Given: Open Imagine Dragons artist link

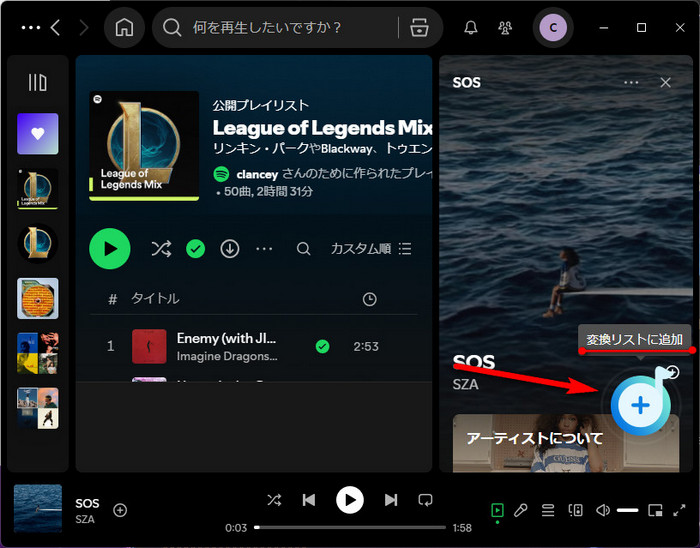Looking at the screenshot, I should [x=227, y=356].
